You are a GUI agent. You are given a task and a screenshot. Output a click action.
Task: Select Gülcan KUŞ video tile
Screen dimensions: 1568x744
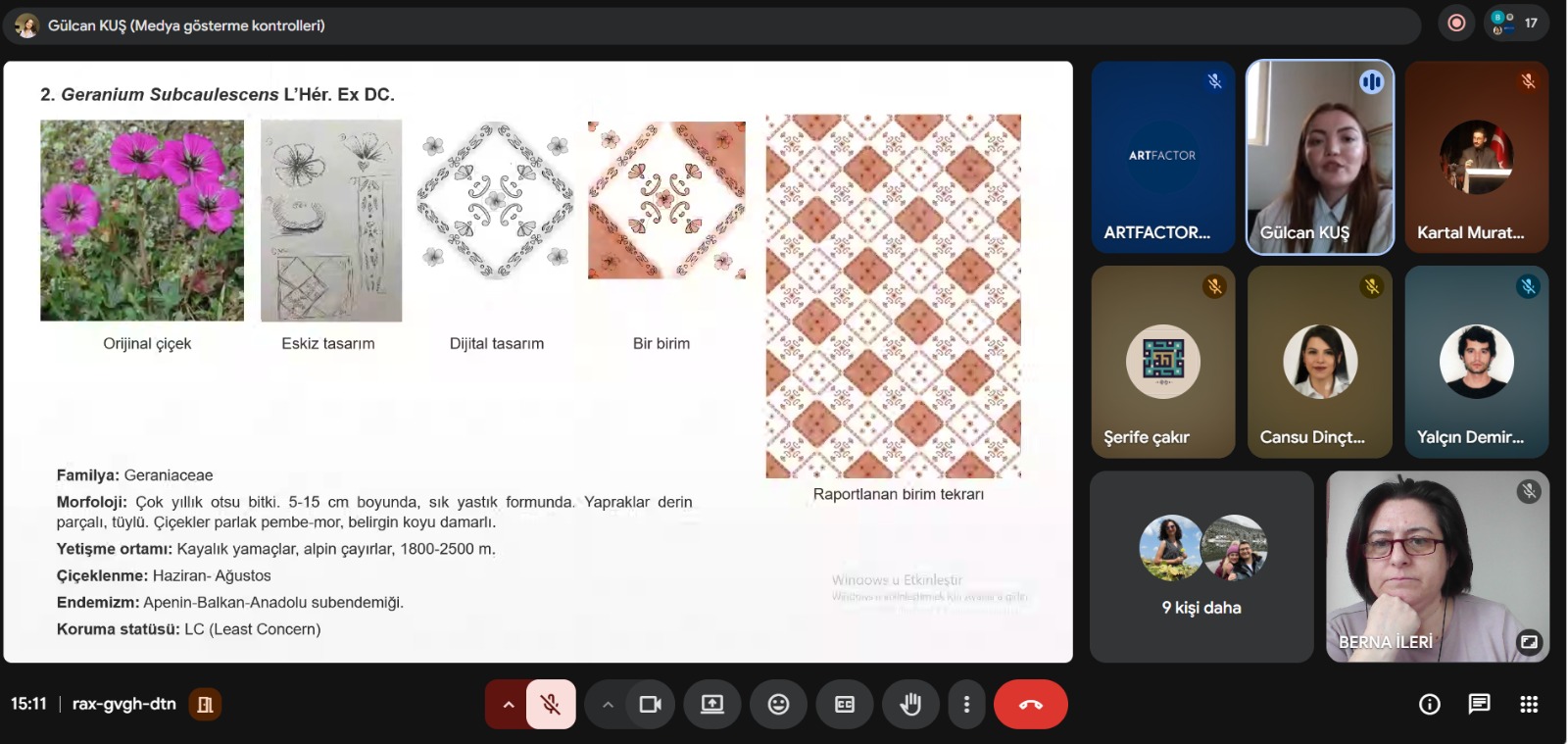tap(1319, 157)
